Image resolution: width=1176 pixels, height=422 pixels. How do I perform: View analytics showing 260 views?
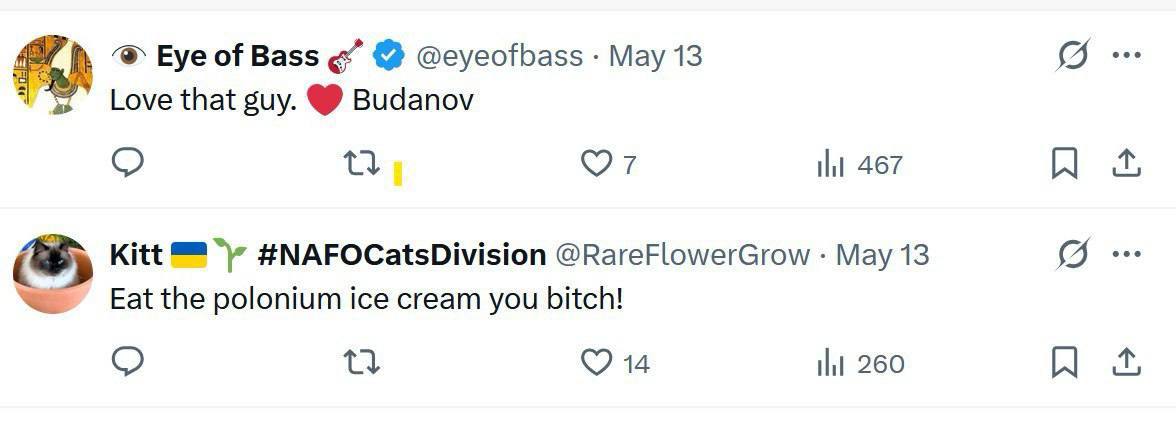(831, 363)
